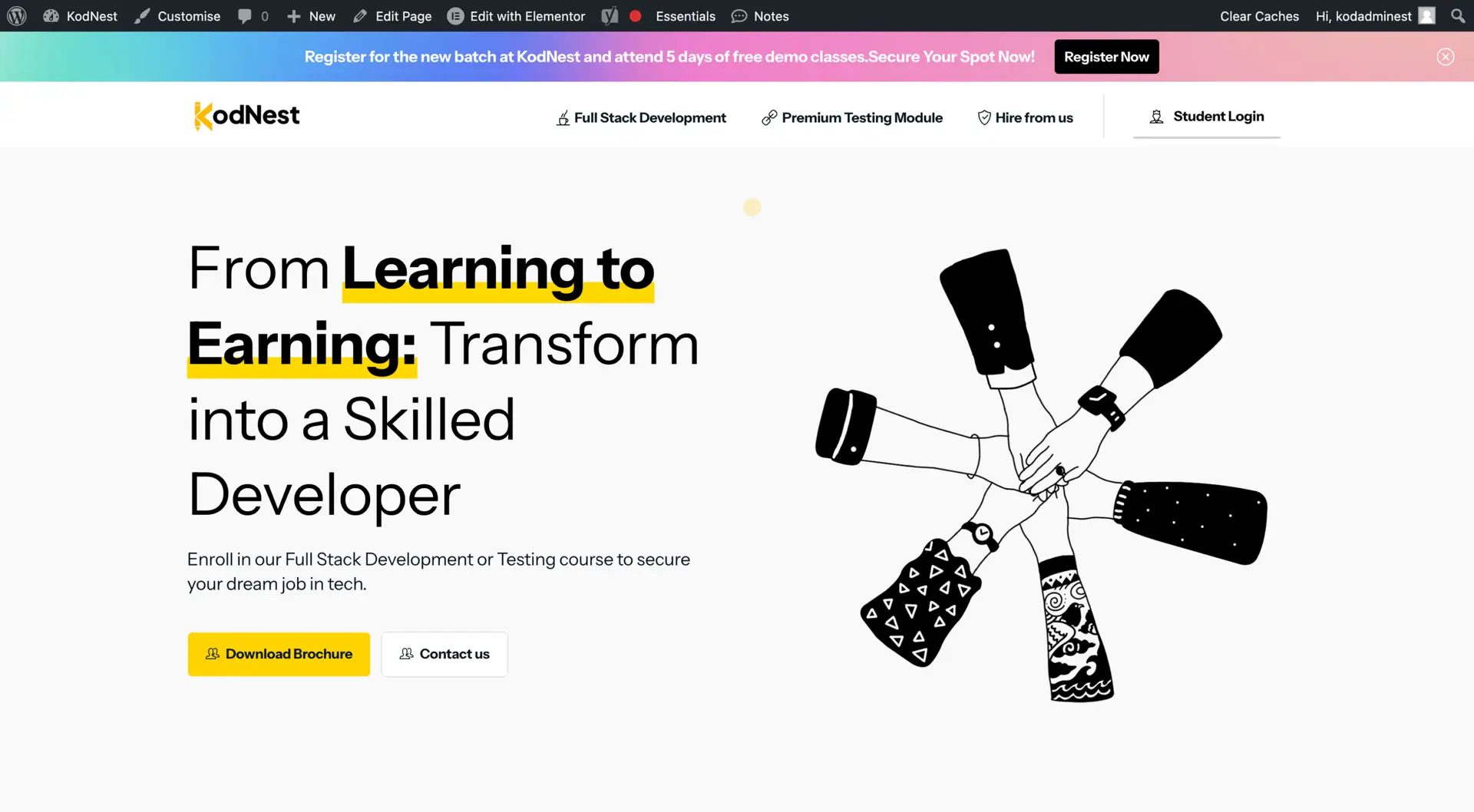
Task: Open the Essentials admin menu
Action: click(x=686, y=16)
